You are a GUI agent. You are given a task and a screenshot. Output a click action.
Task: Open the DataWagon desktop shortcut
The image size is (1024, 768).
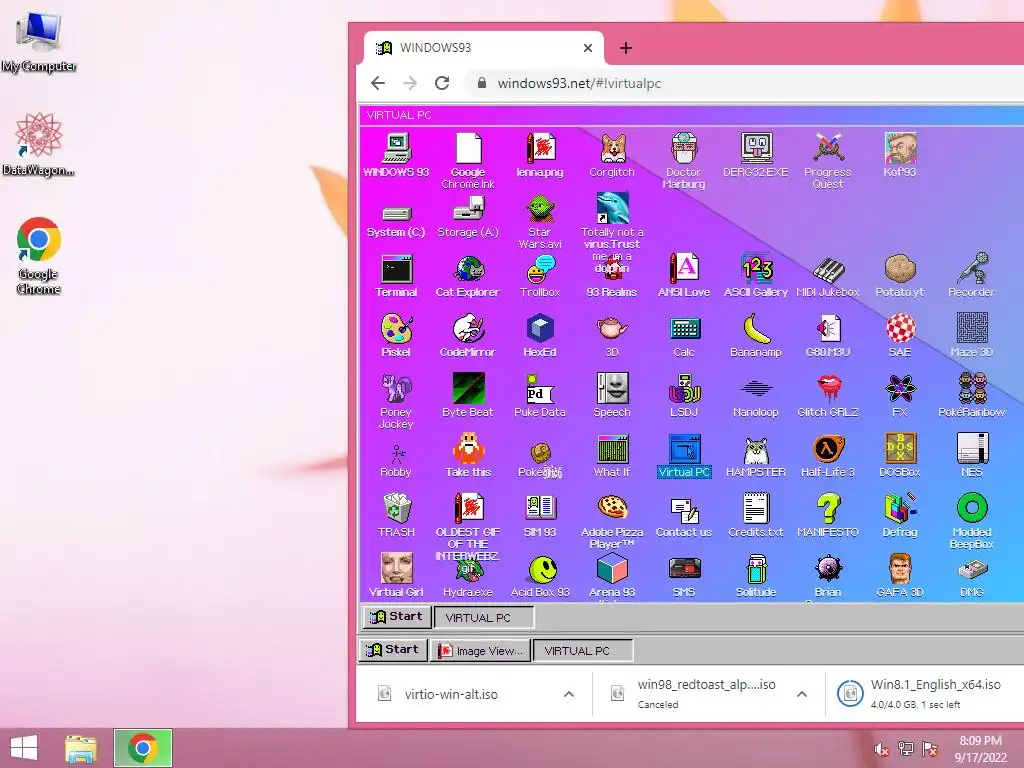39,144
